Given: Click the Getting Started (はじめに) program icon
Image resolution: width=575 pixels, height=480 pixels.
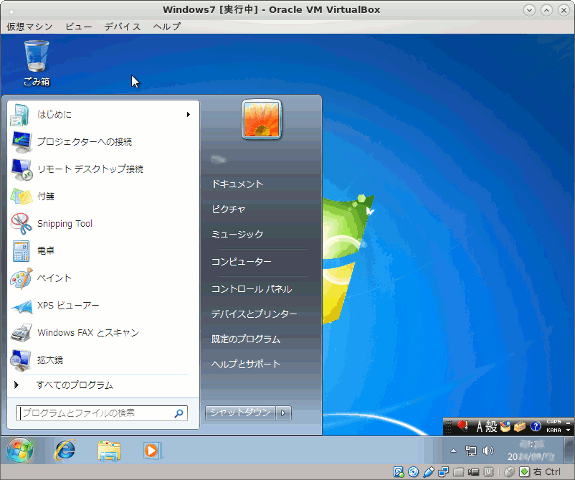Looking at the screenshot, I should pos(20,115).
